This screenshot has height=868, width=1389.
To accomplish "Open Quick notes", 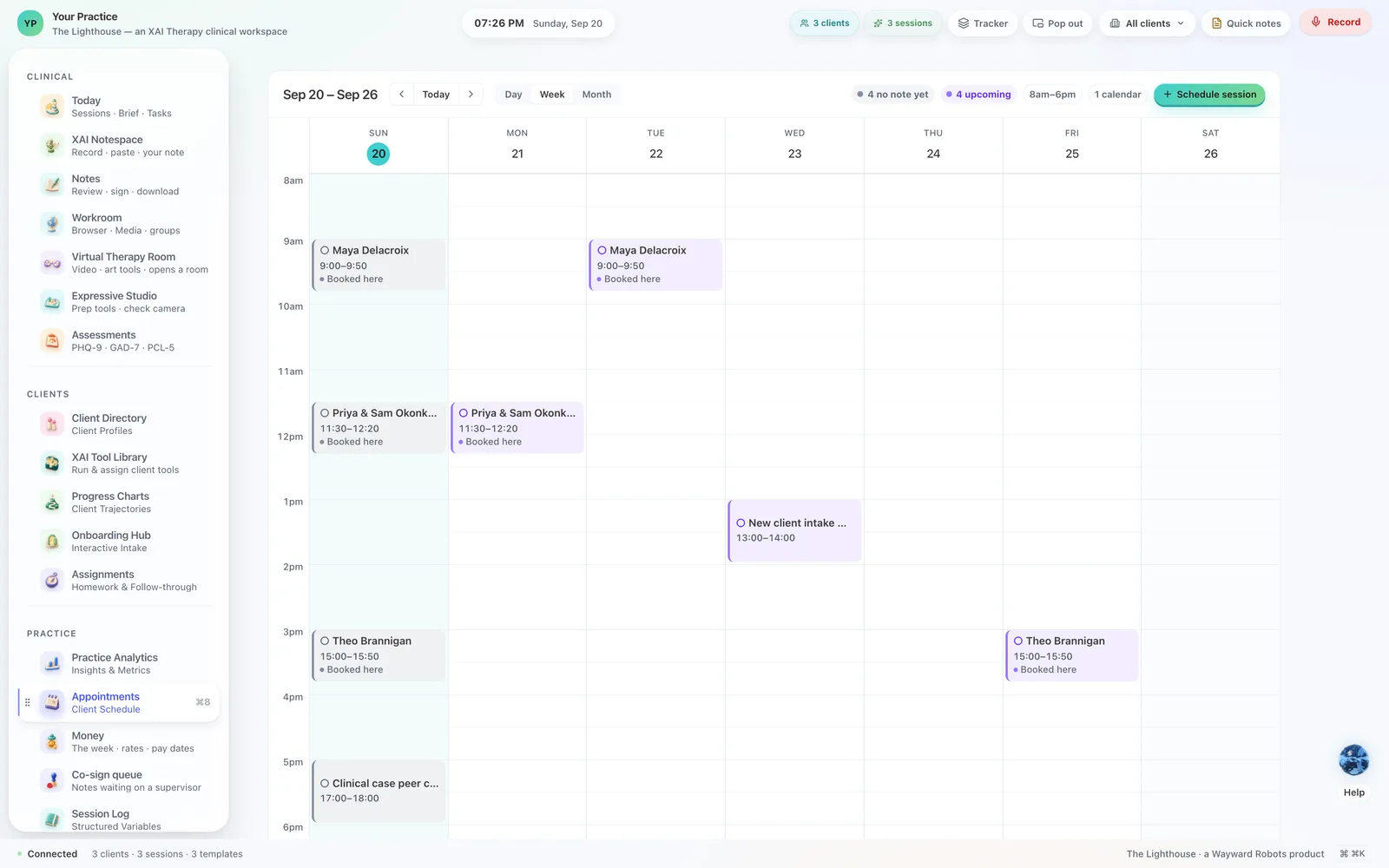I will (1246, 23).
